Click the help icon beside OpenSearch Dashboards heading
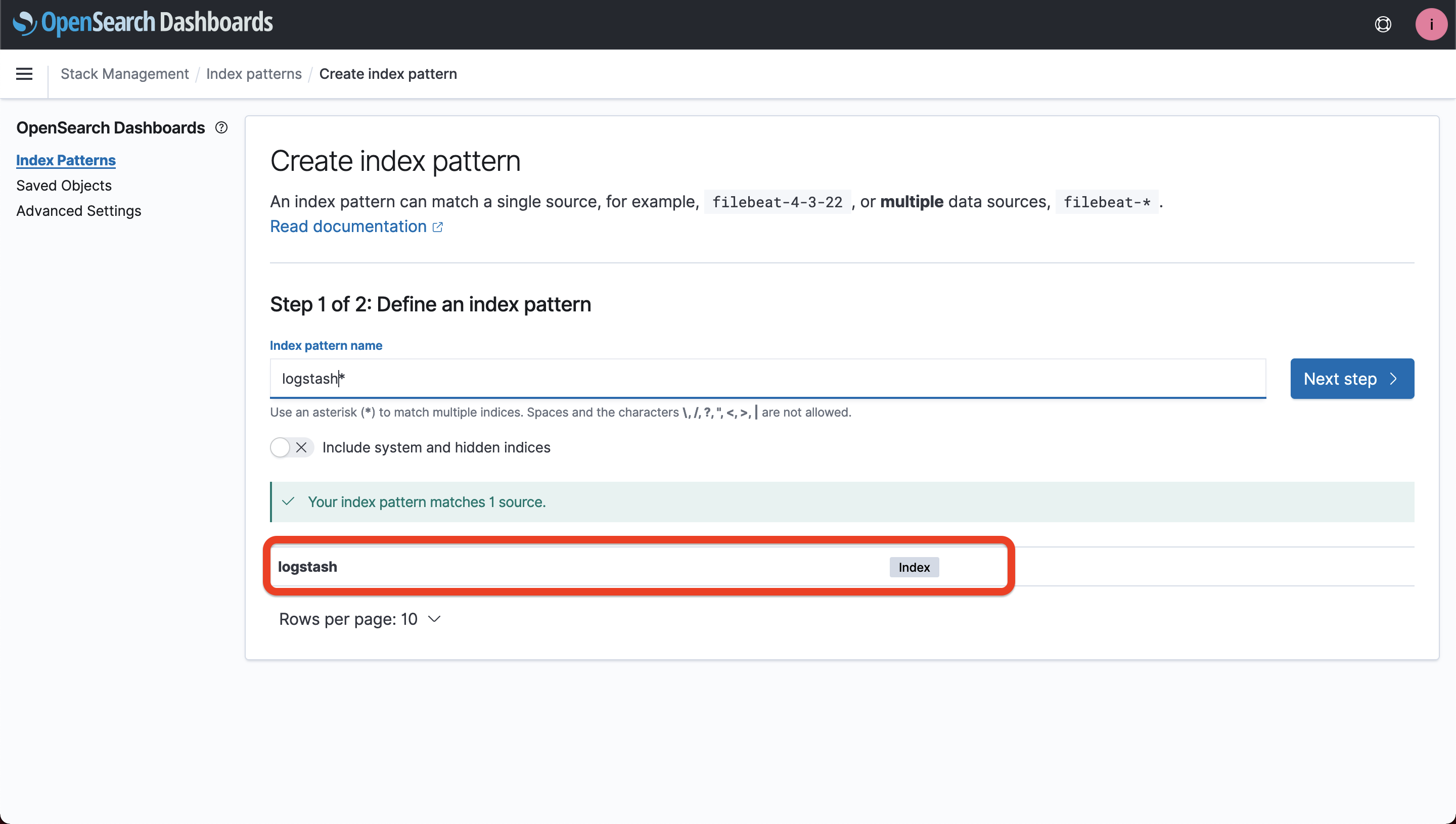The height and width of the screenshot is (824, 1456). pos(221,128)
